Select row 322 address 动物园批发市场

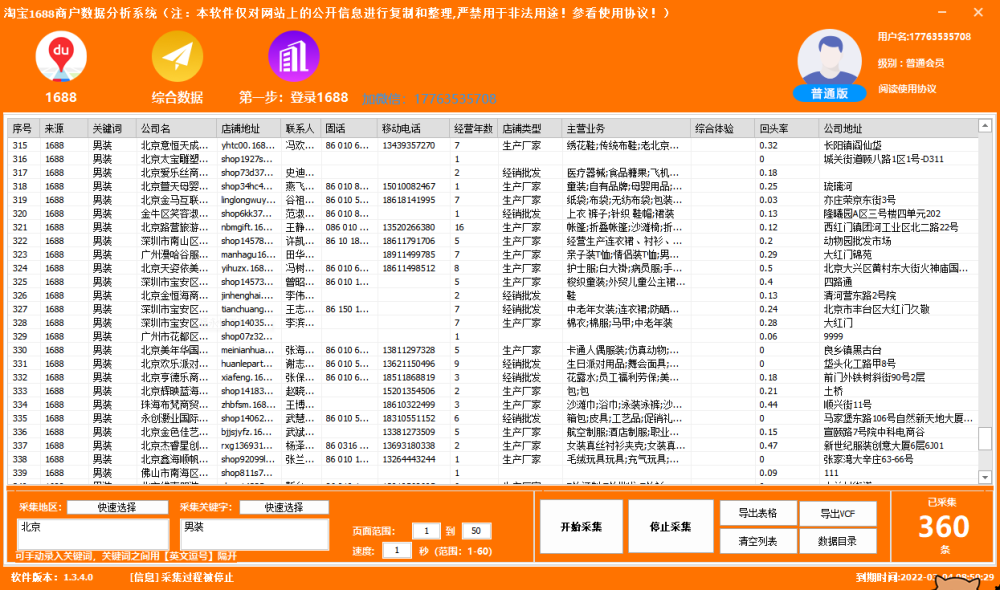[x=857, y=241]
